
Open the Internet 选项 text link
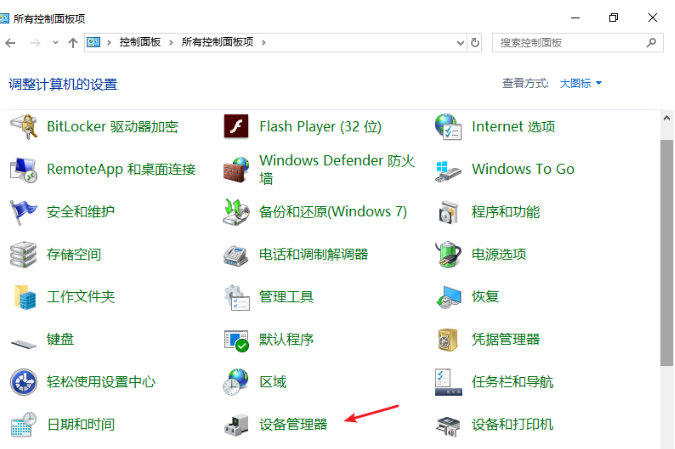[x=513, y=127]
